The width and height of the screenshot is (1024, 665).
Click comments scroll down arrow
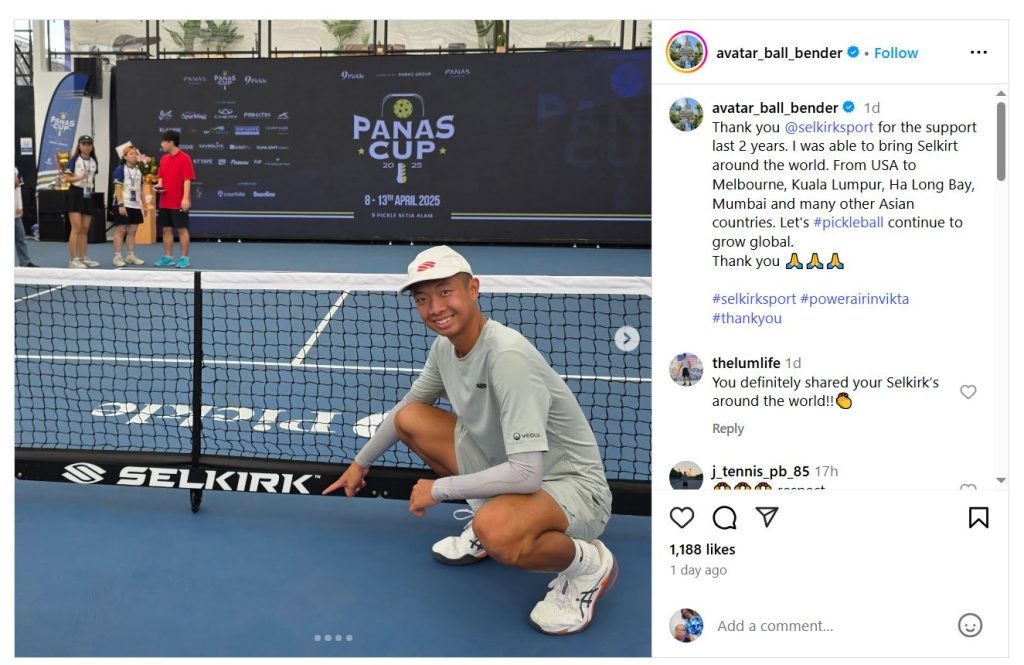(1001, 480)
